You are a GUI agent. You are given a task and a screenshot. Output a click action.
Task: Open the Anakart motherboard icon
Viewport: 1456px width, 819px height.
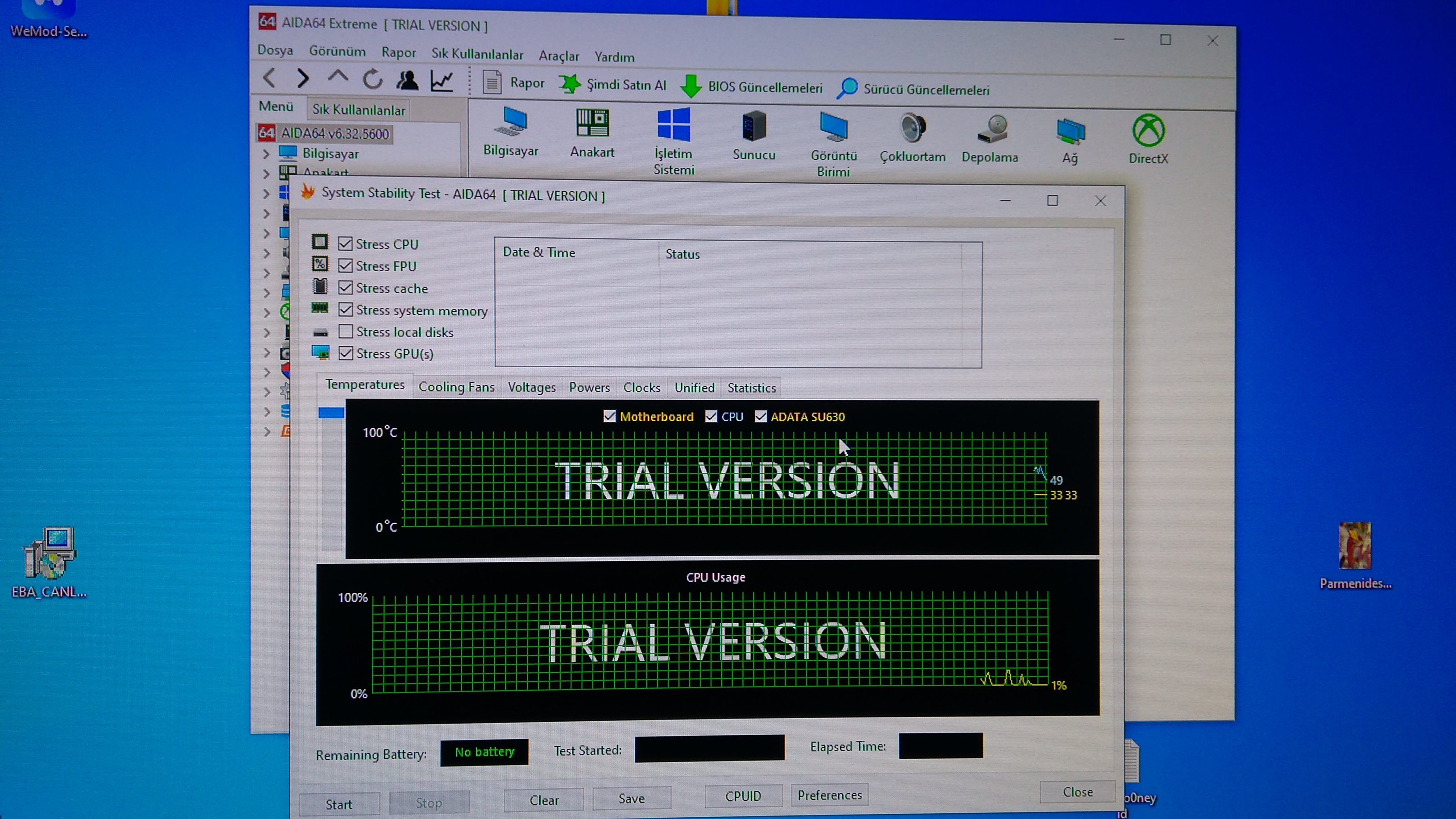click(x=592, y=124)
